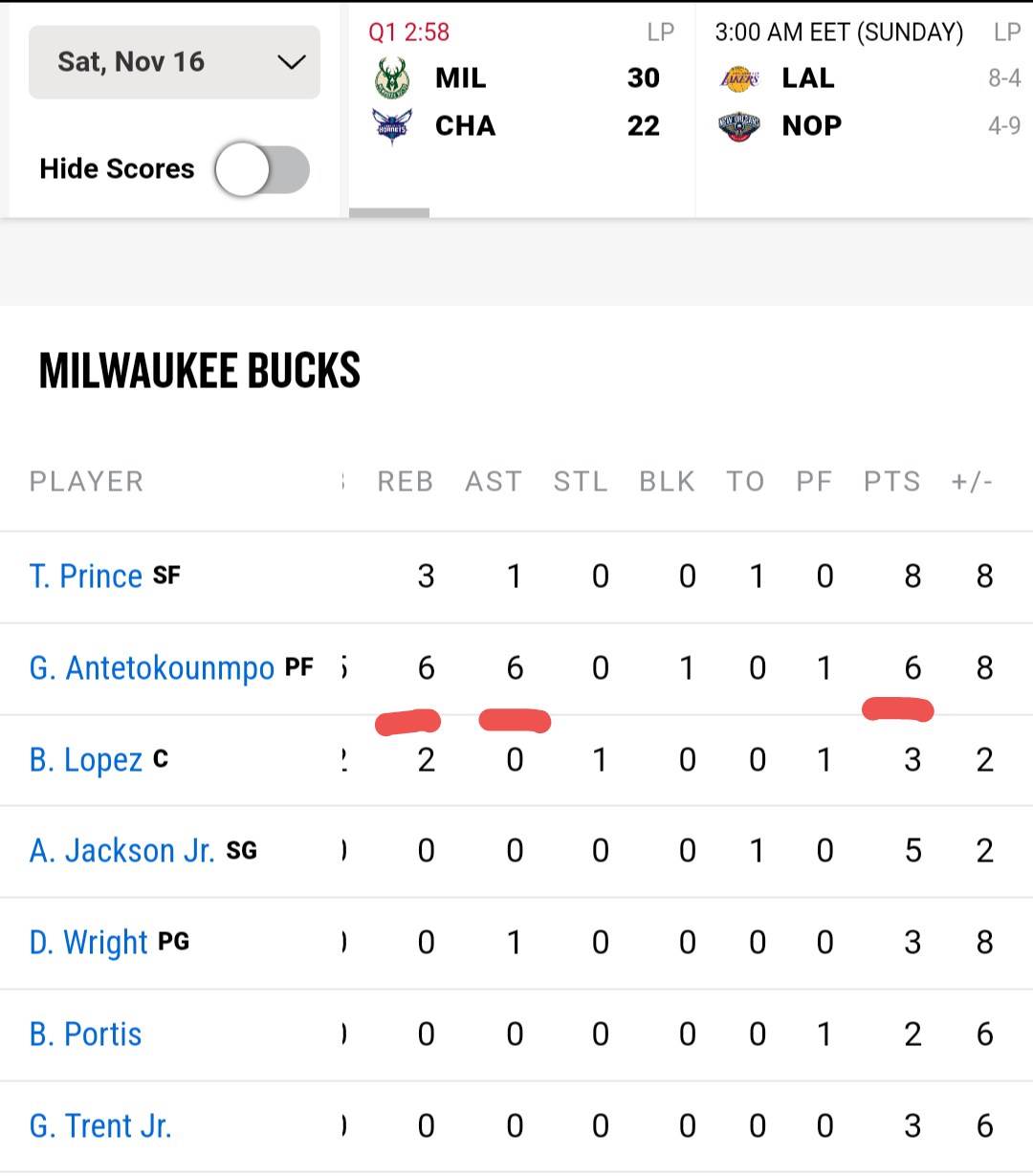
Task: Select A. Jackson Jr. player link
Action: pyautogui.click(x=122, y=851)
